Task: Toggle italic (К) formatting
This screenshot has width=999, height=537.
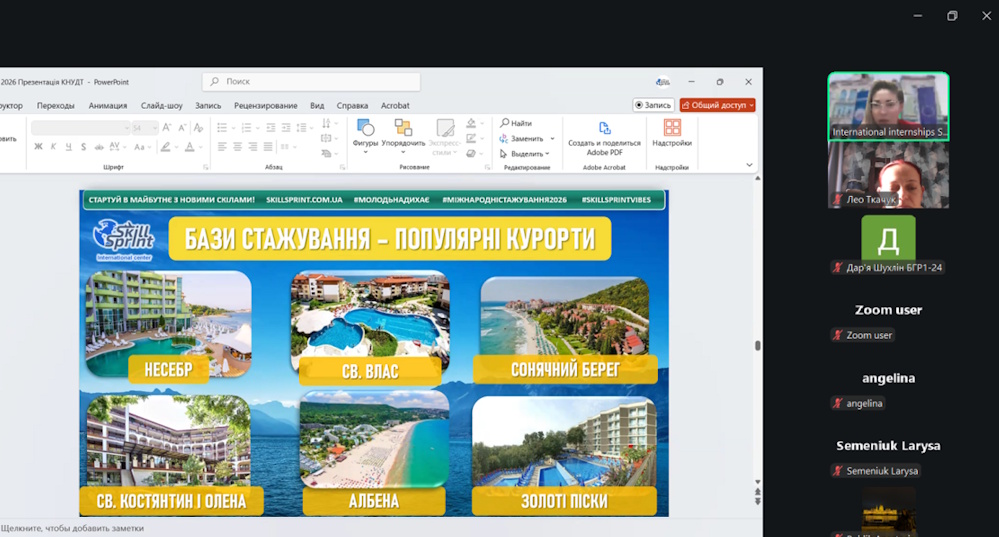Action: pyautogui.click(x=54, y=147)
